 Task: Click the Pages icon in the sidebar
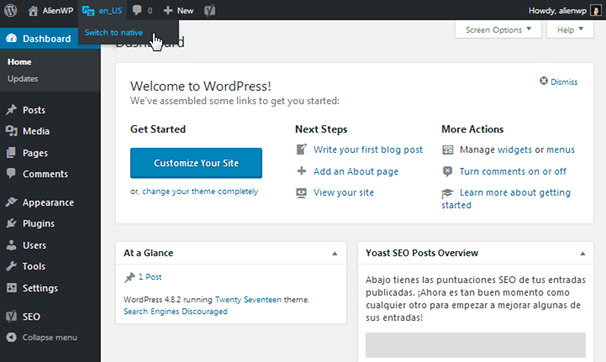(x=11, y=153)
